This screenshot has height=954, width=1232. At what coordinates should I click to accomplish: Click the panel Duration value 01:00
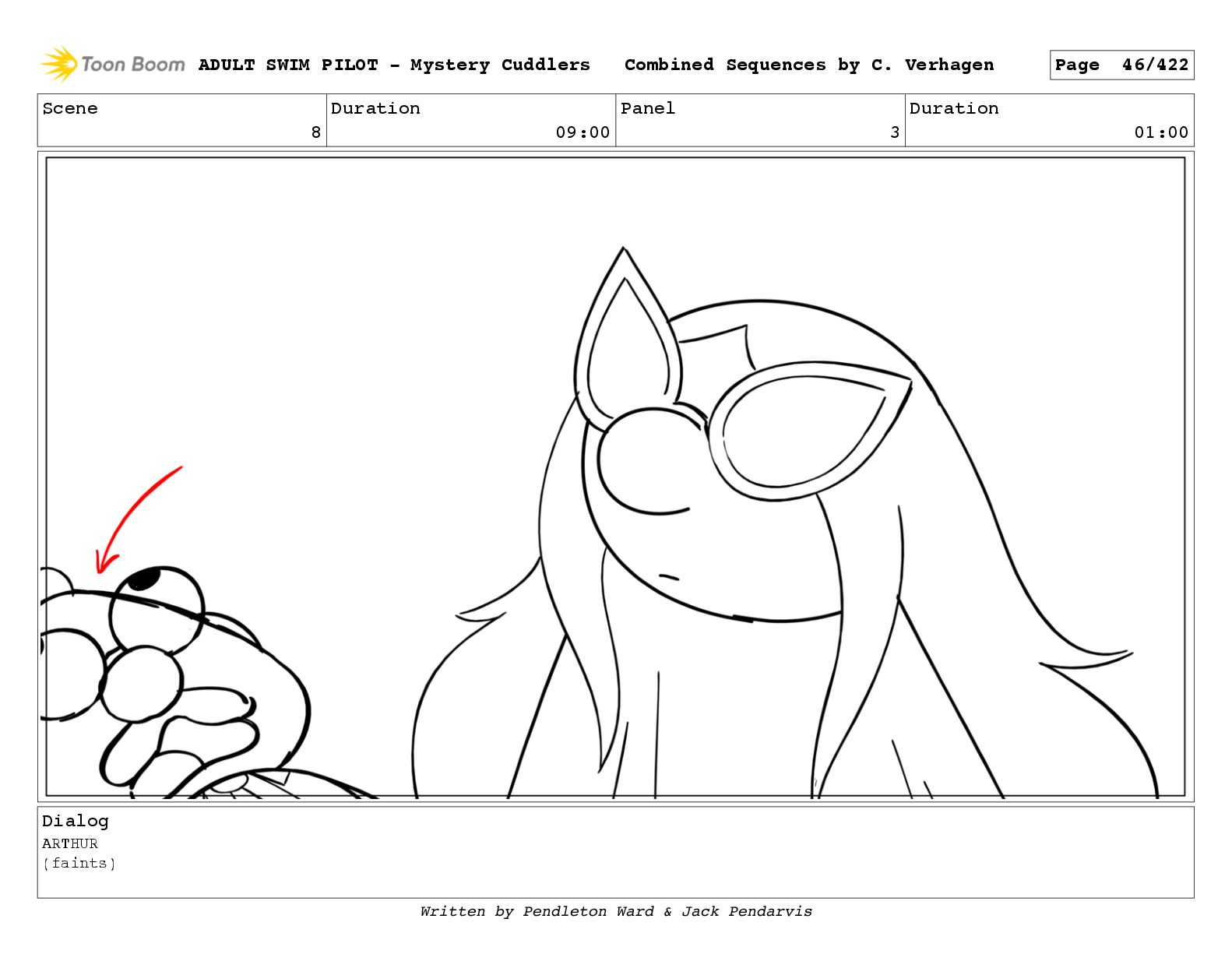point(1161,132)
